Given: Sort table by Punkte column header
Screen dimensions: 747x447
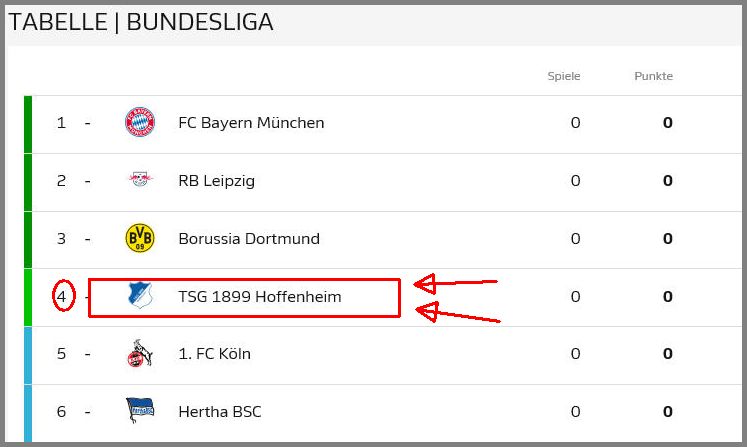Looking at the screenshot, I should click(653, 76).
